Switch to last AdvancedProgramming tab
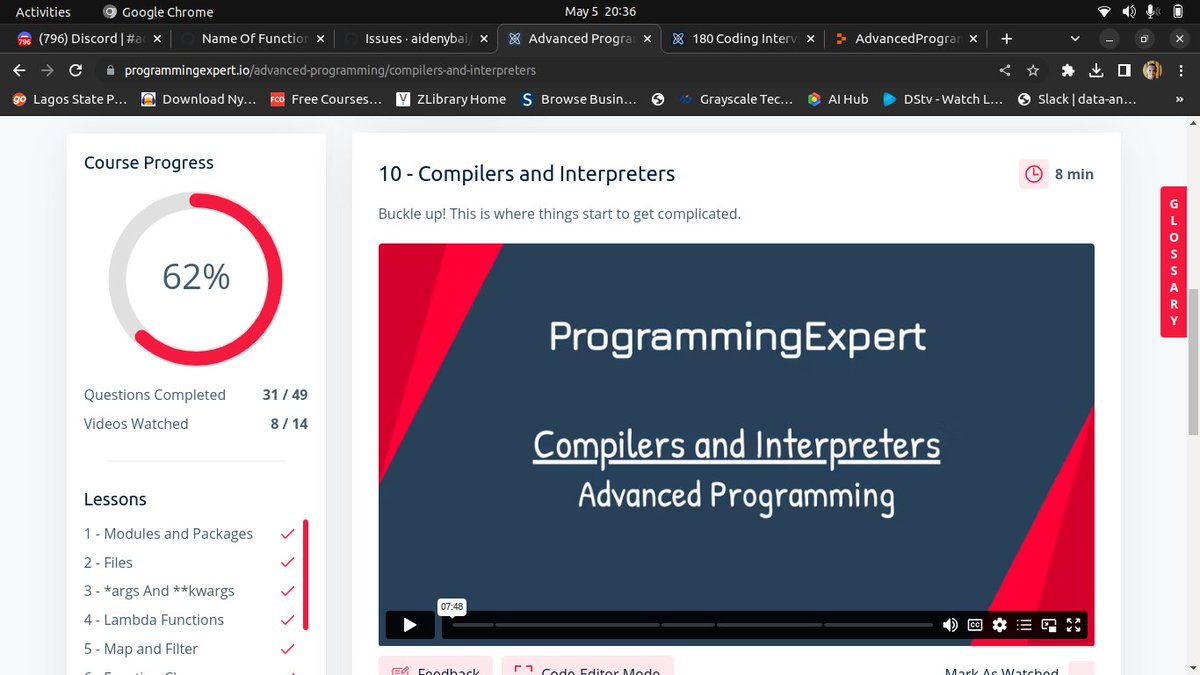 tap(907, 39)
